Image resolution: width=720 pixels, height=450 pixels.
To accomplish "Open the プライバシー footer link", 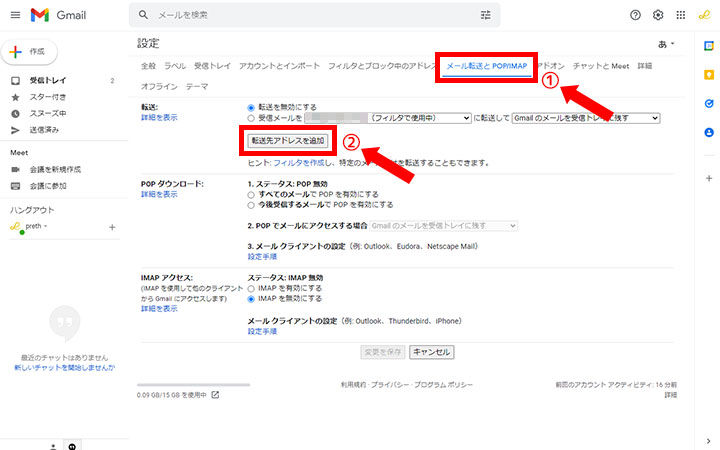I will pos(390,385).
